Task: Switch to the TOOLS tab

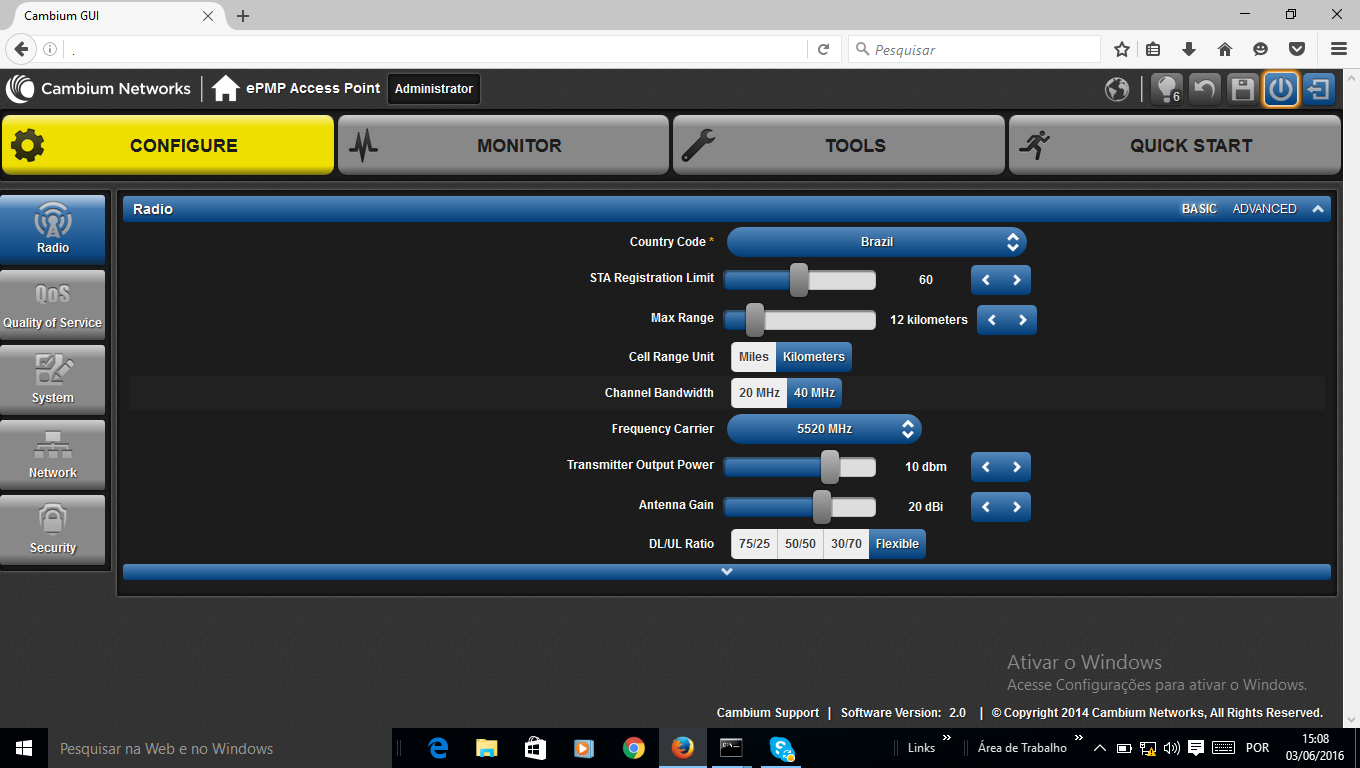Action: [x=839, y=145]
